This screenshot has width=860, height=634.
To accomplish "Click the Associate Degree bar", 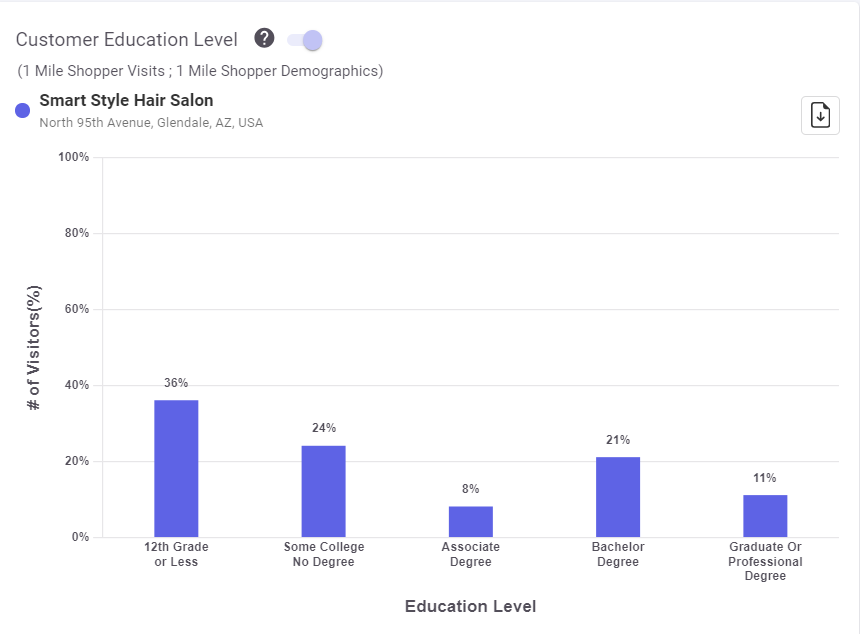I will (x=470, y=521).
